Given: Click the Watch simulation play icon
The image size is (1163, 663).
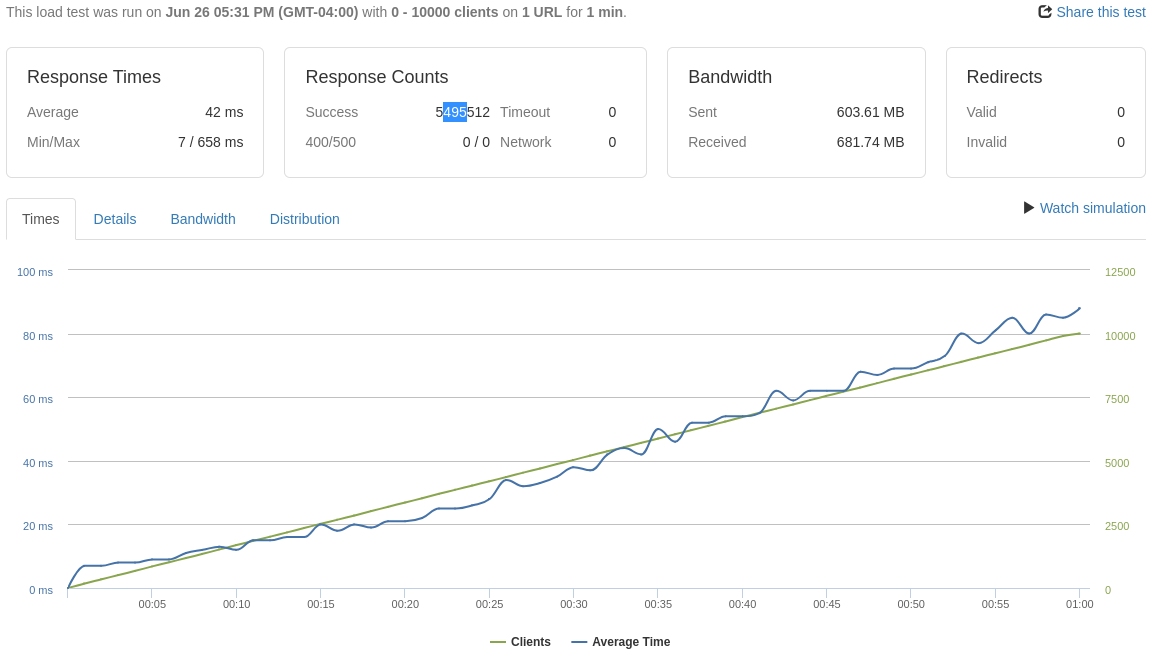Looking at the screenshot, I should (1029, 208).
